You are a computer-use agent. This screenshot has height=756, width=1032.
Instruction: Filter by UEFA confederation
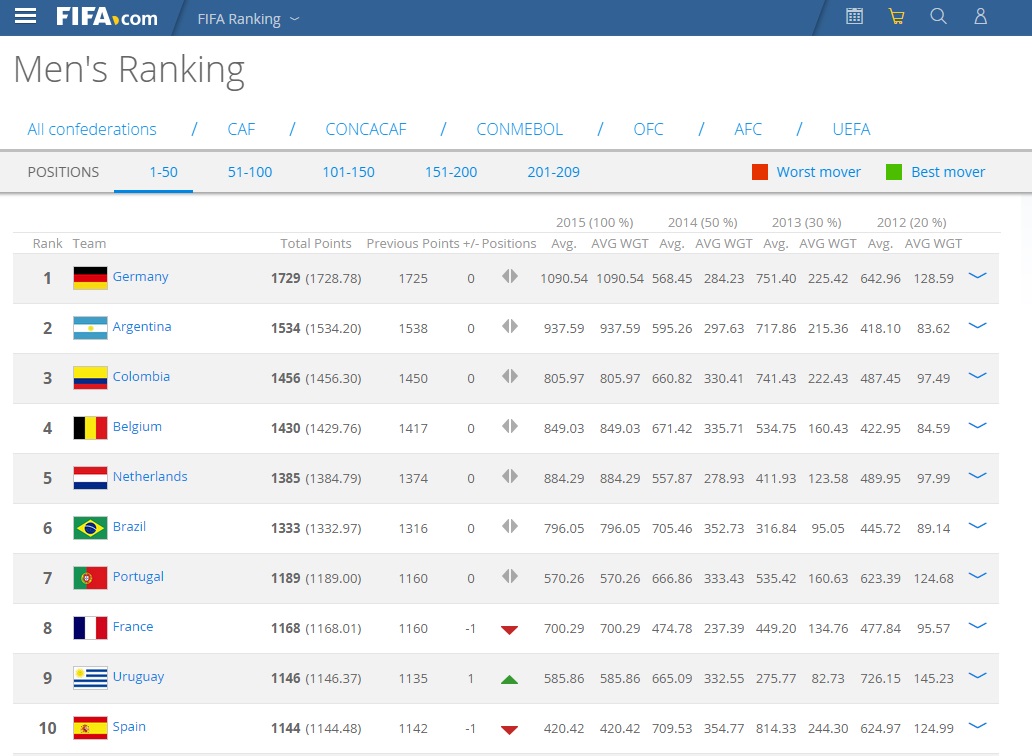tap(851, 129)
